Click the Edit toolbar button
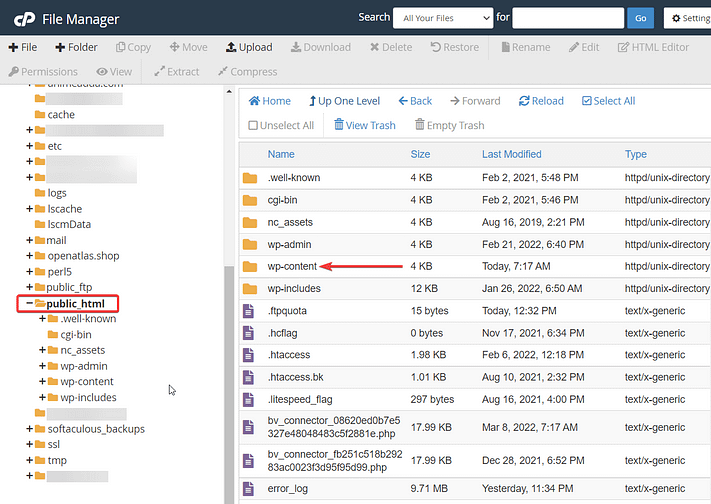 (x=584, y=47)
